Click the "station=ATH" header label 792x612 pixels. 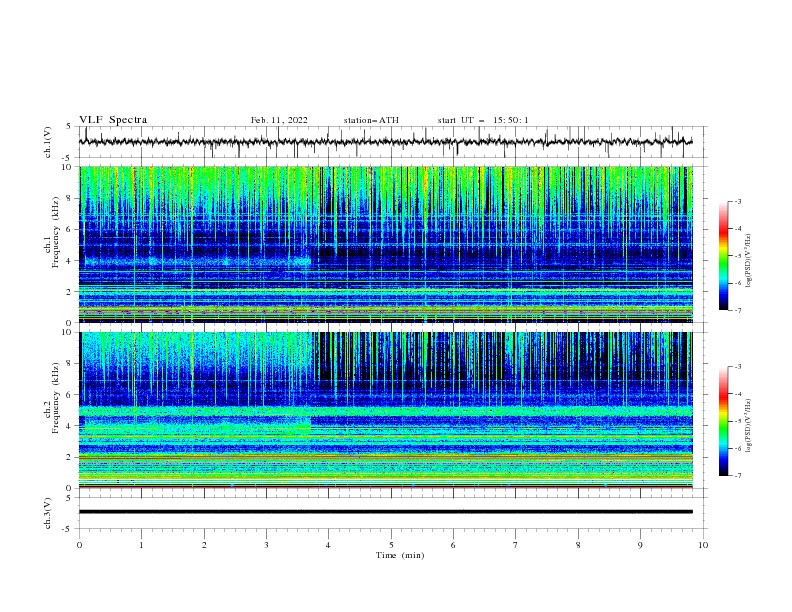[371, 120]
